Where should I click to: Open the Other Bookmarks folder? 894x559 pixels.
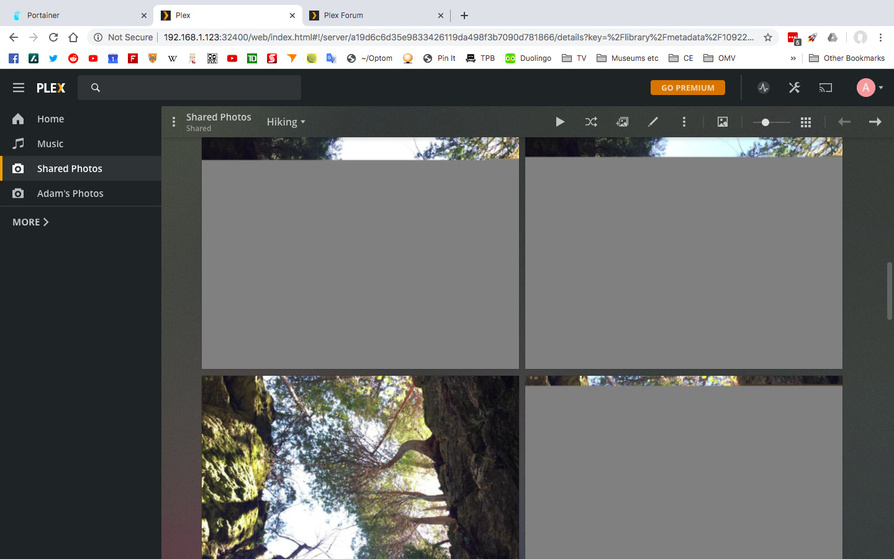[847, 58]
